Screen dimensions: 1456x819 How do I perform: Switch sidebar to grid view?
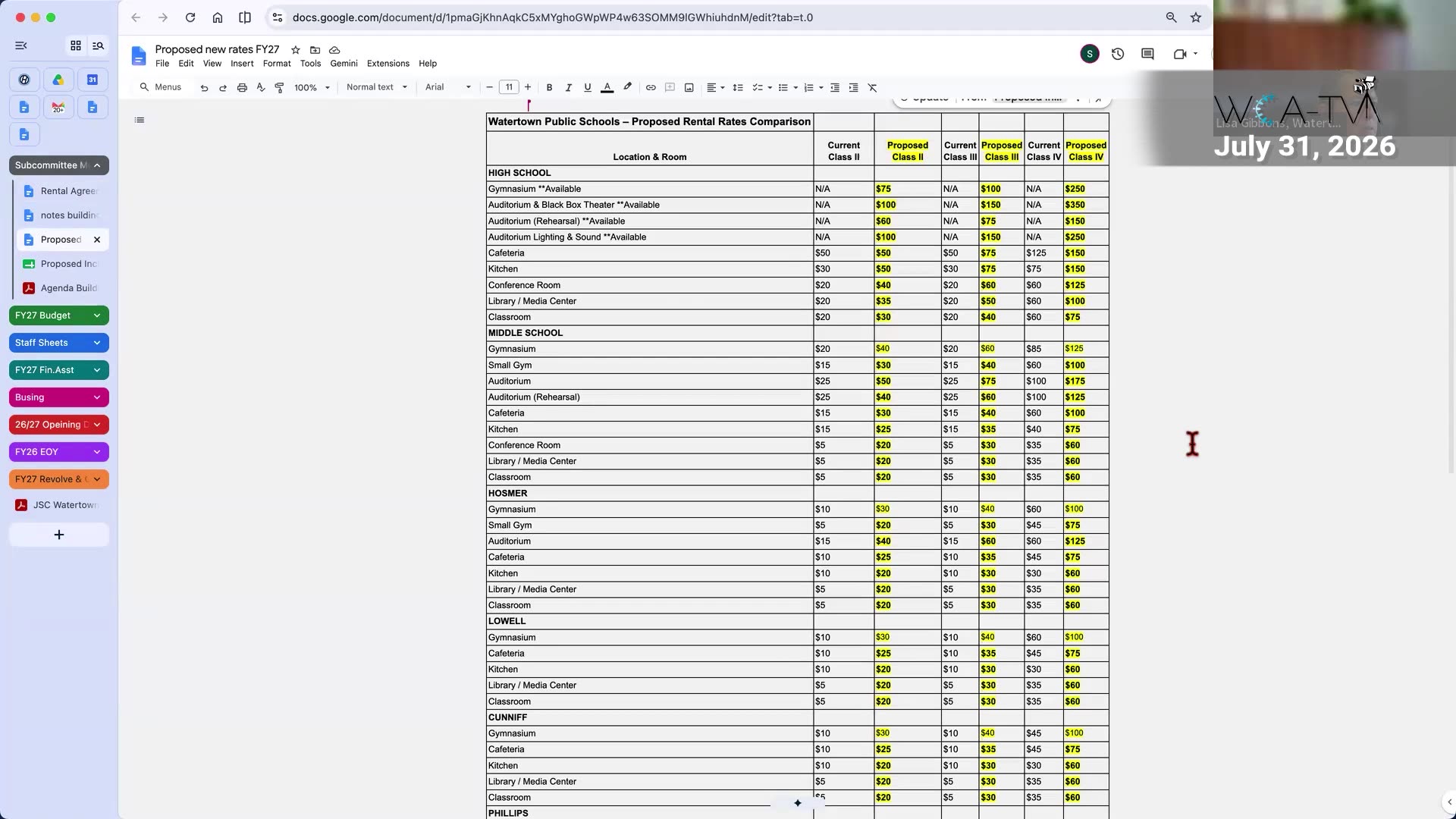[x=76, y=45]
